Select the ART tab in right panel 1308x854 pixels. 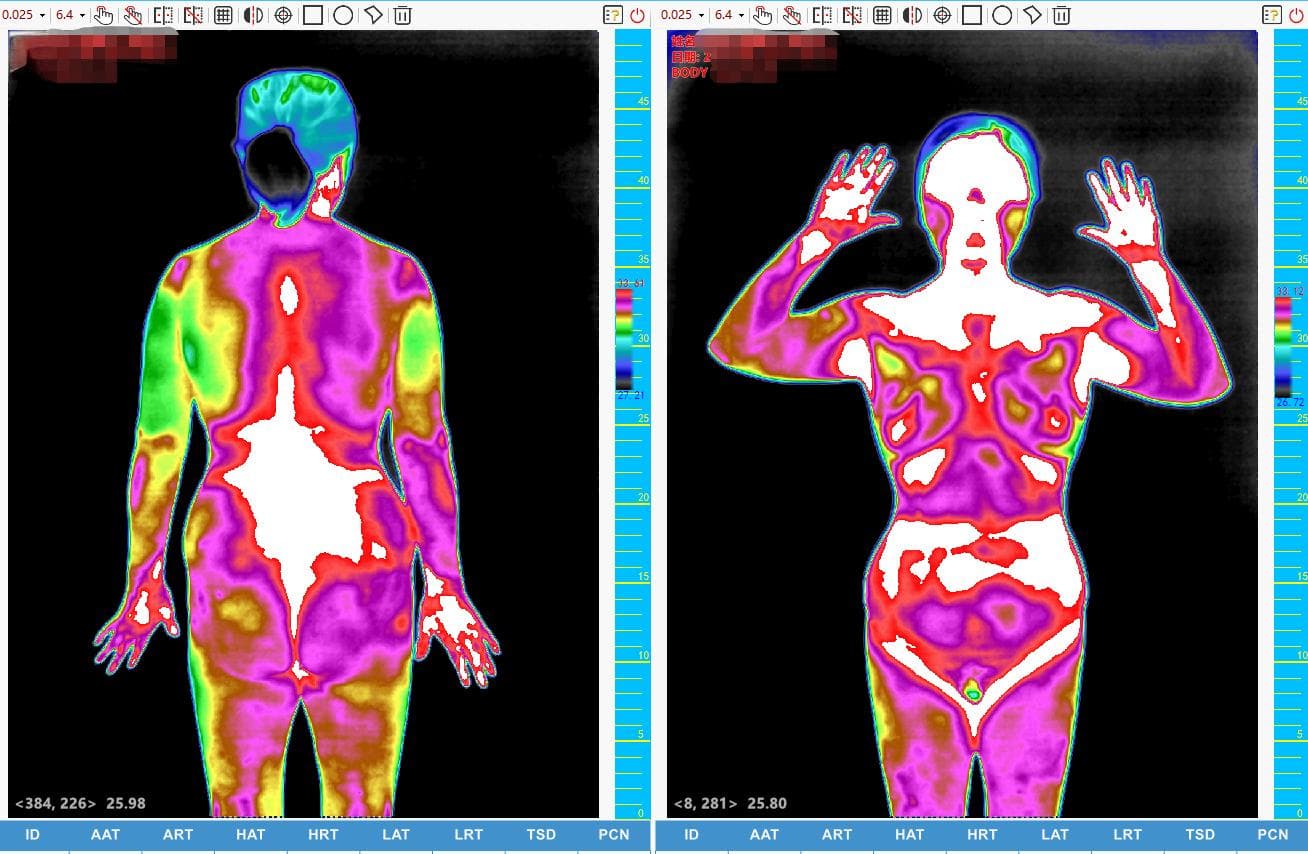(837, 835)
